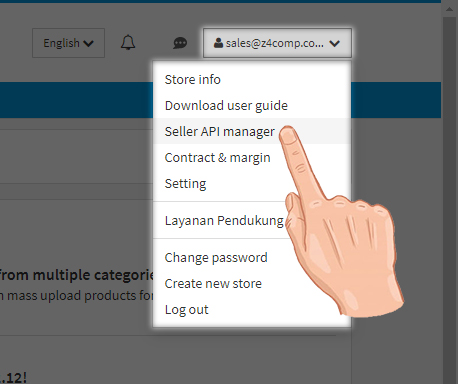Open Setting from account menu
The height and width of the screenshot is (384, 458).
252,183
